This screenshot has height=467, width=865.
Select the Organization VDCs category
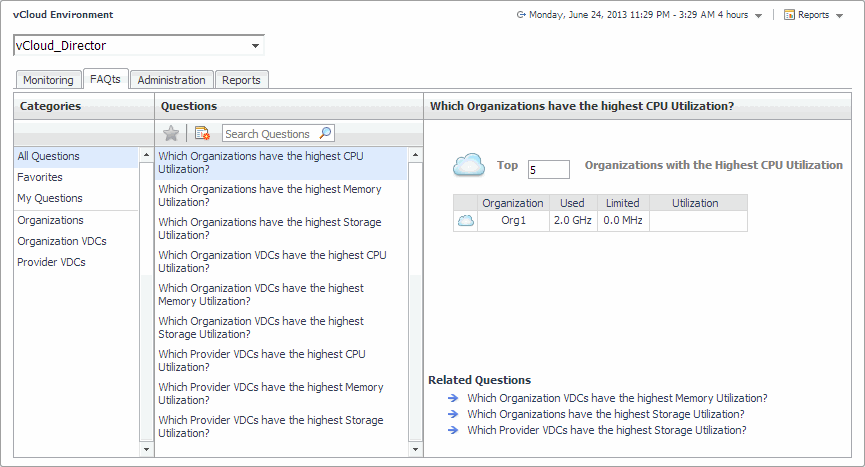click(62, 241)
